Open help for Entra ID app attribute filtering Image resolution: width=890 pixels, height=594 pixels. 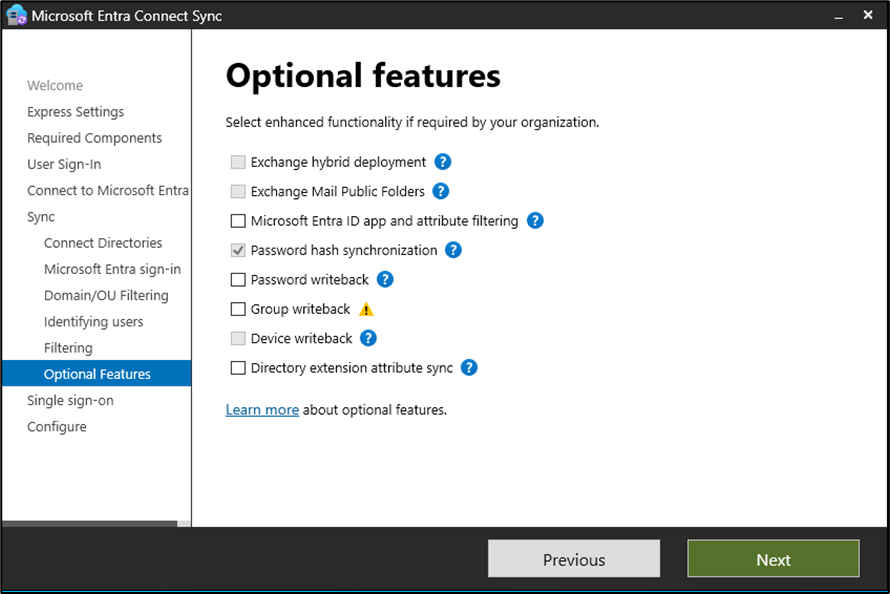pos(535,221)
